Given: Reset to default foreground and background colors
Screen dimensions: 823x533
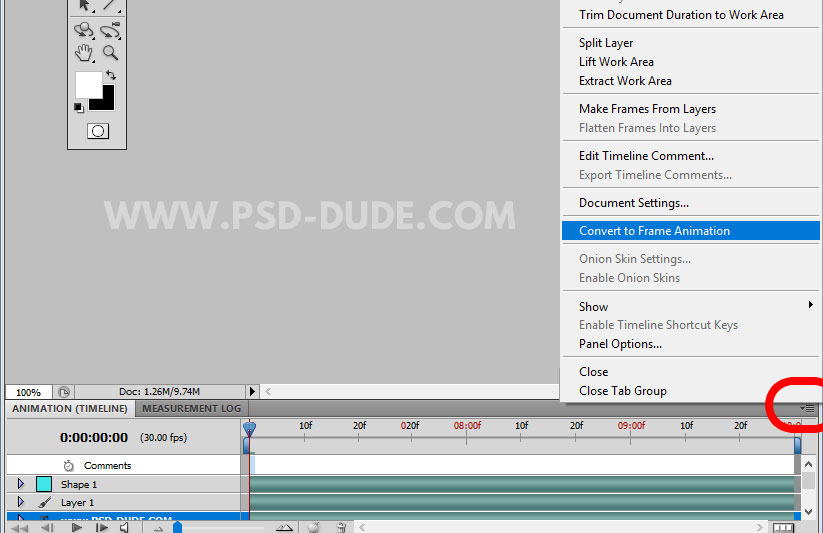Looking at the screenshot, I should coord(79,108).
